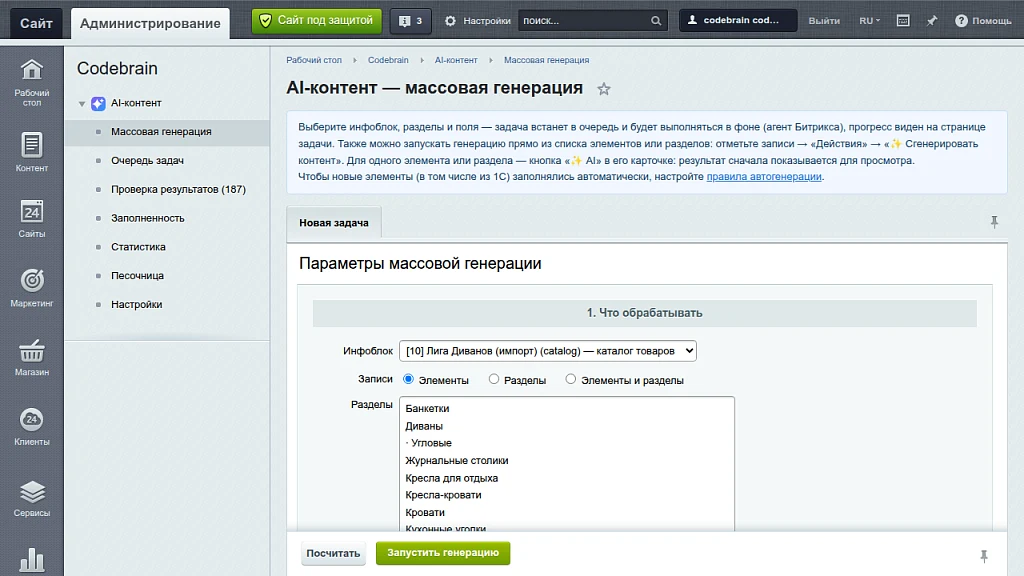Select the Новая задача tab
This screenshot has height=576, width=1024.
click(x=334, y=223)
